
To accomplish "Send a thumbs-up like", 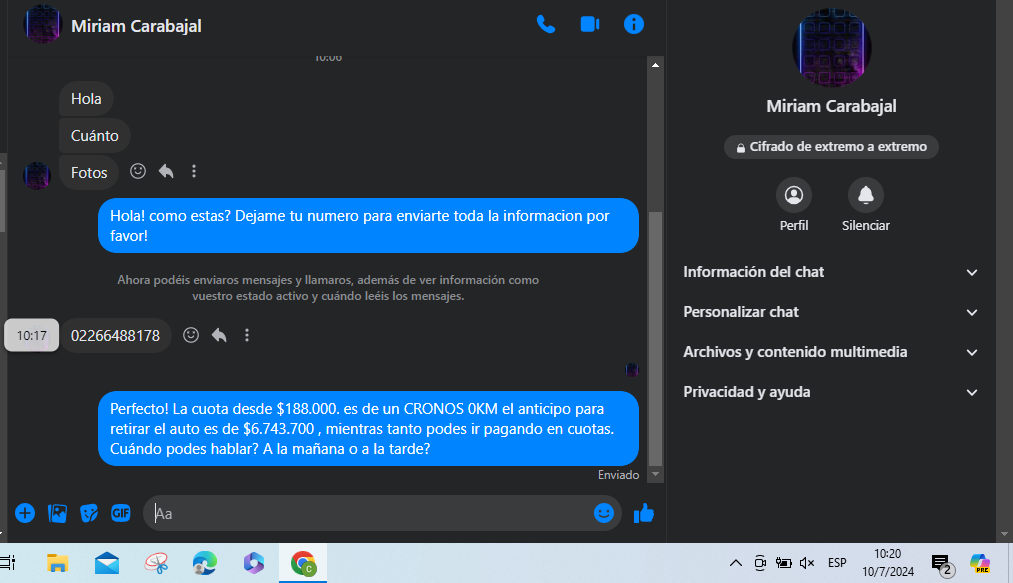I will pos(644,513).
